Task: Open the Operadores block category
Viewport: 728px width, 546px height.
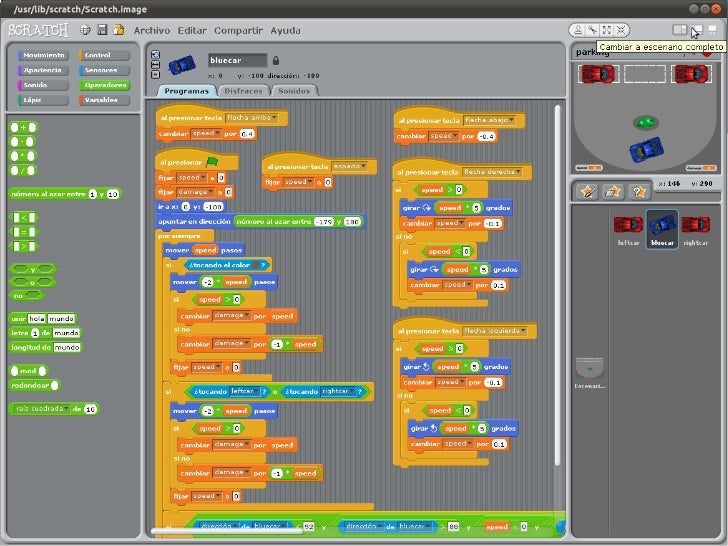Action: click(x=104, y=85)
